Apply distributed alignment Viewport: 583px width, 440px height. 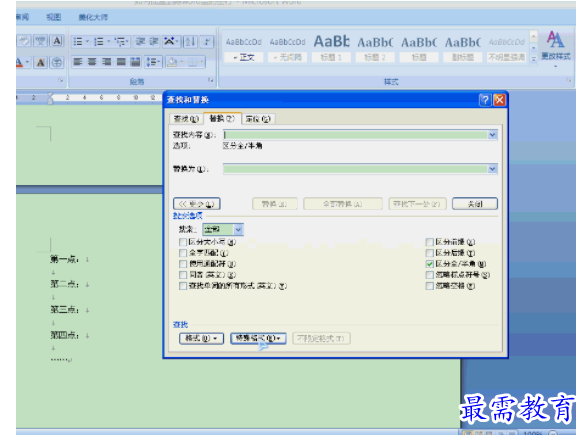pyautogui.click(x=136, y=62)
